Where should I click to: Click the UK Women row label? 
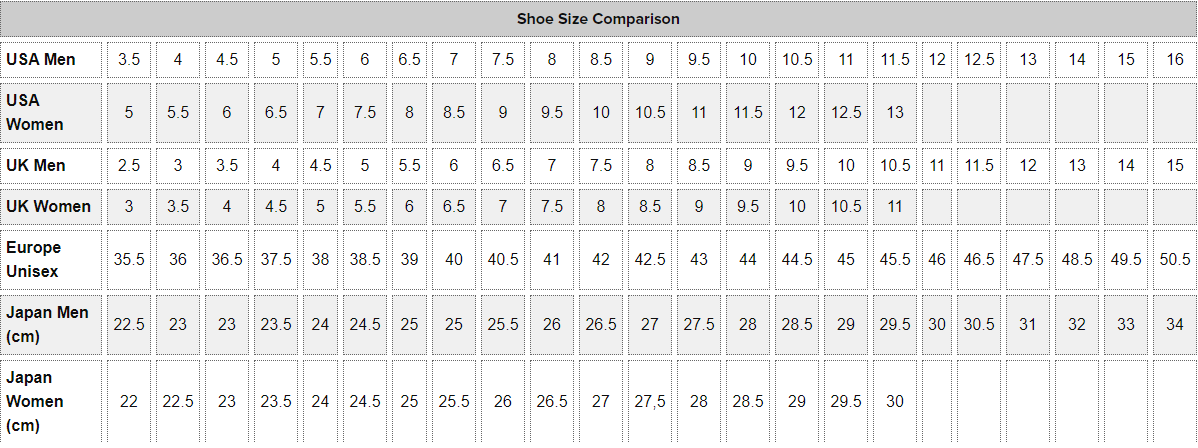48,207
